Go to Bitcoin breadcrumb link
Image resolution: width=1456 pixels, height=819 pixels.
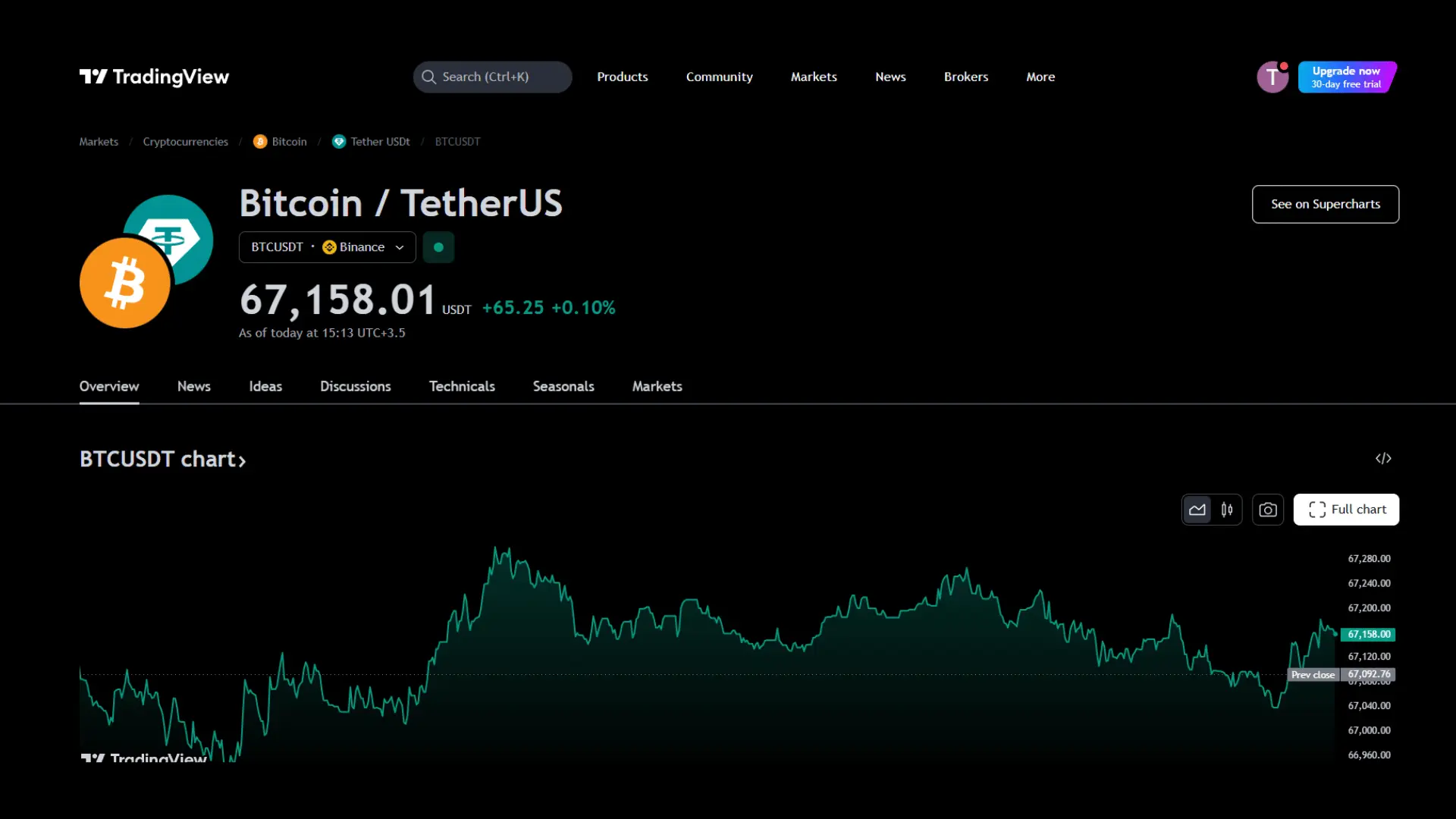(x=290, y=142)
